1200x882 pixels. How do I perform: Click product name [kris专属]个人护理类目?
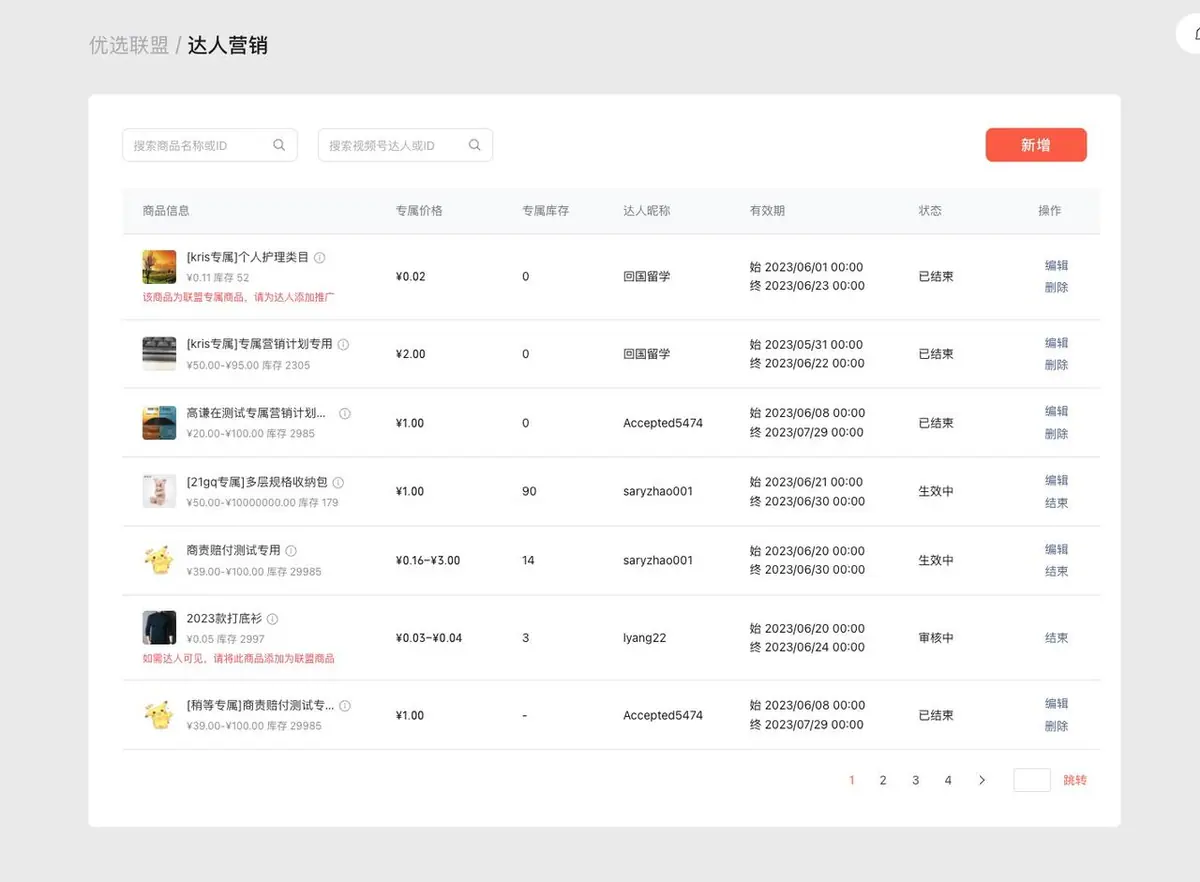[248, 257]
